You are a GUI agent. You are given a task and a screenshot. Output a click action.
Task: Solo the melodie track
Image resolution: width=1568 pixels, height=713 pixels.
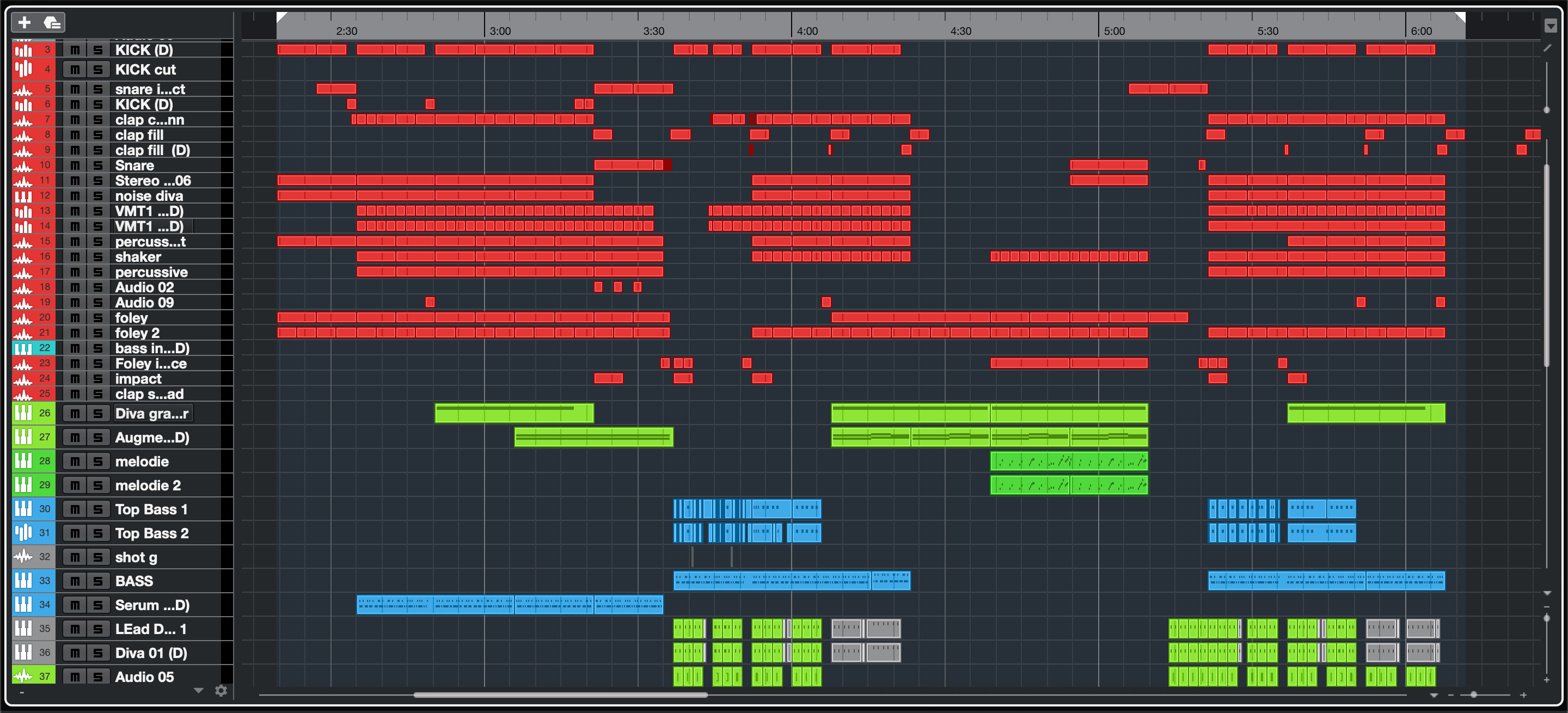97,461
